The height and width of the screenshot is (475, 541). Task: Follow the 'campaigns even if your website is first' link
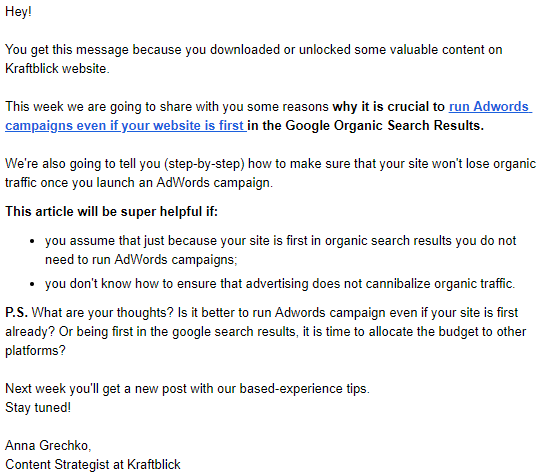[x=126, y=126]
